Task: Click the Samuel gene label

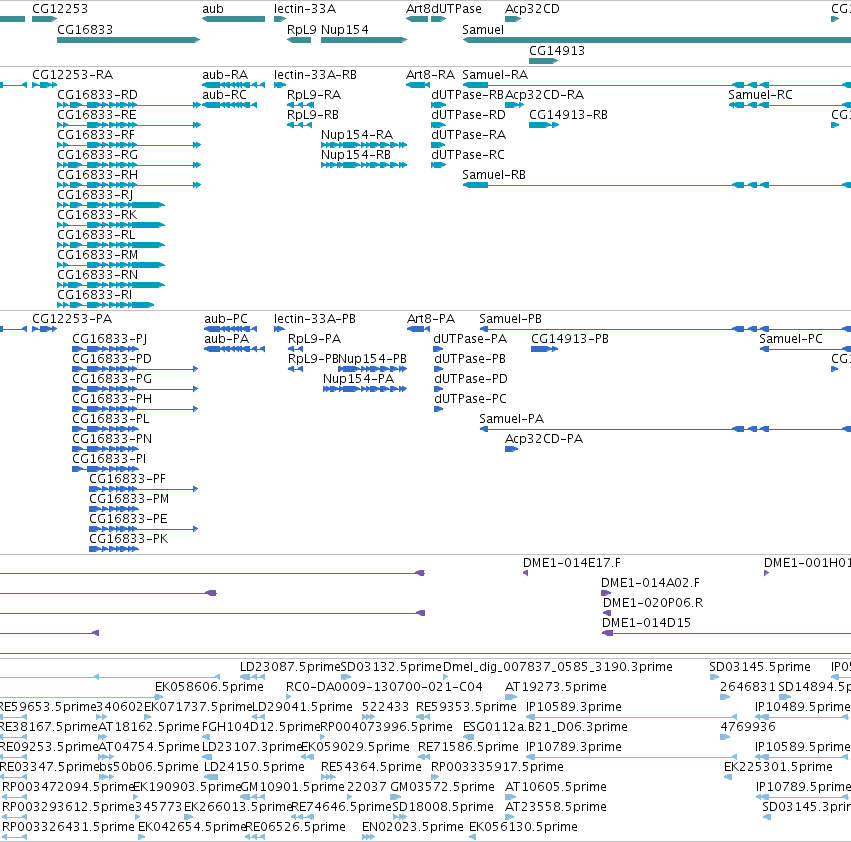Action: coord(483,30)
